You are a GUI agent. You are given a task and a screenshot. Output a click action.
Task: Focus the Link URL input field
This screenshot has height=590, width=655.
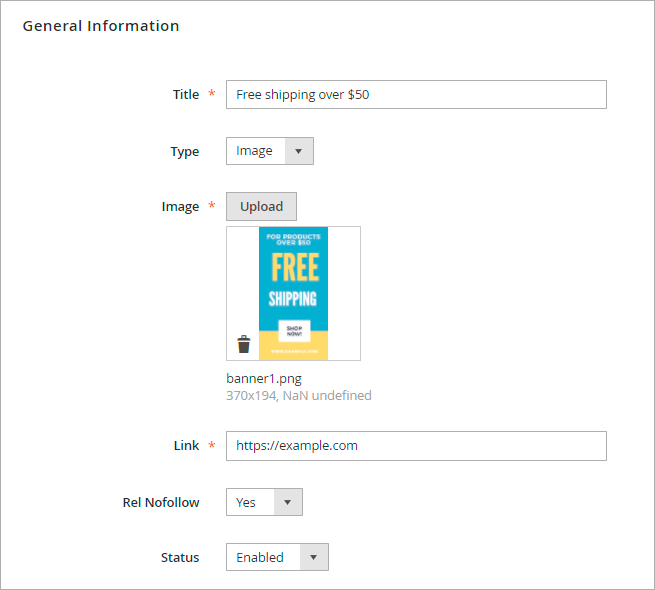(416, 446)
